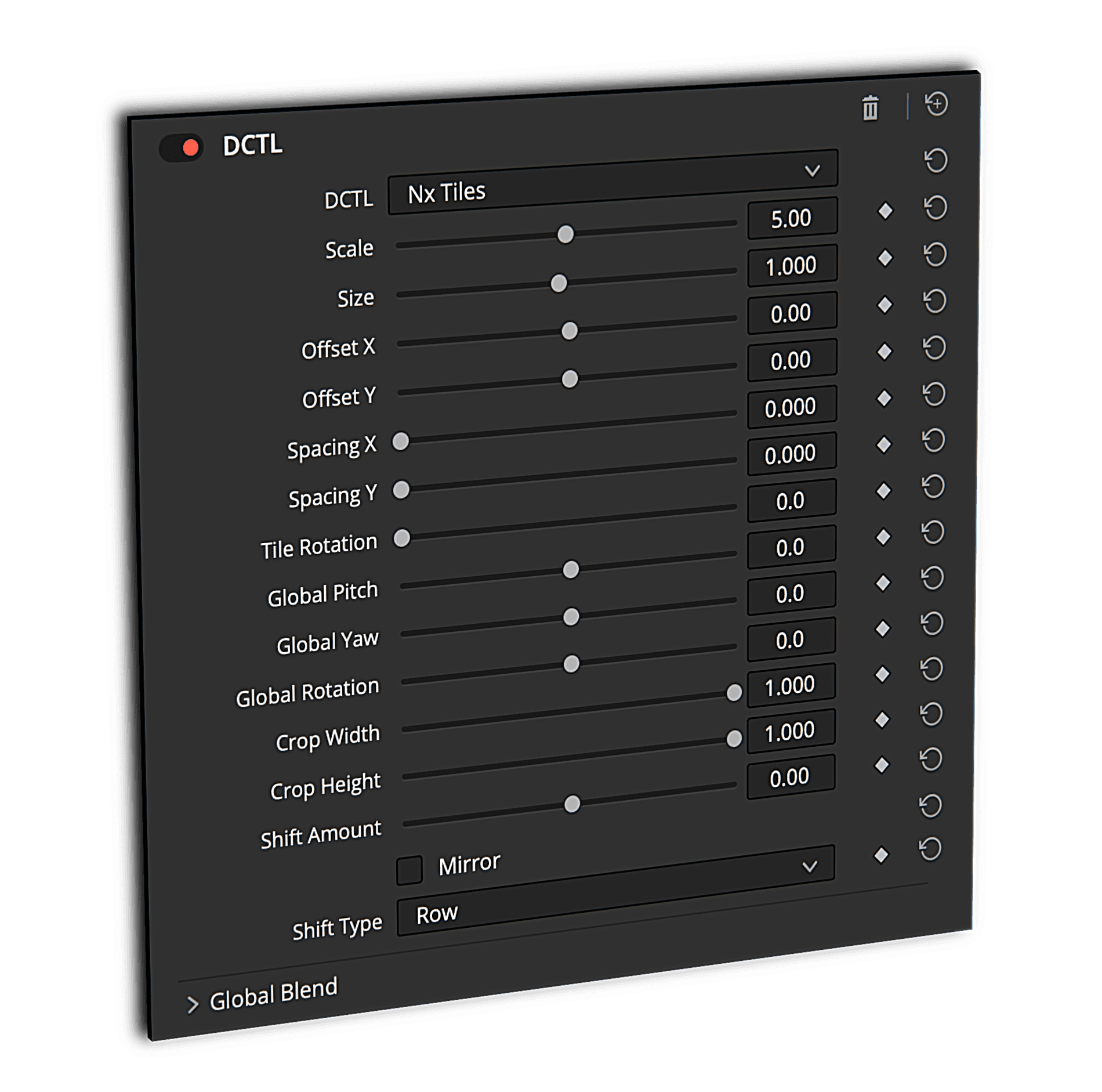
Task: Reset the Crop Height value
Action: pos(931,714)
